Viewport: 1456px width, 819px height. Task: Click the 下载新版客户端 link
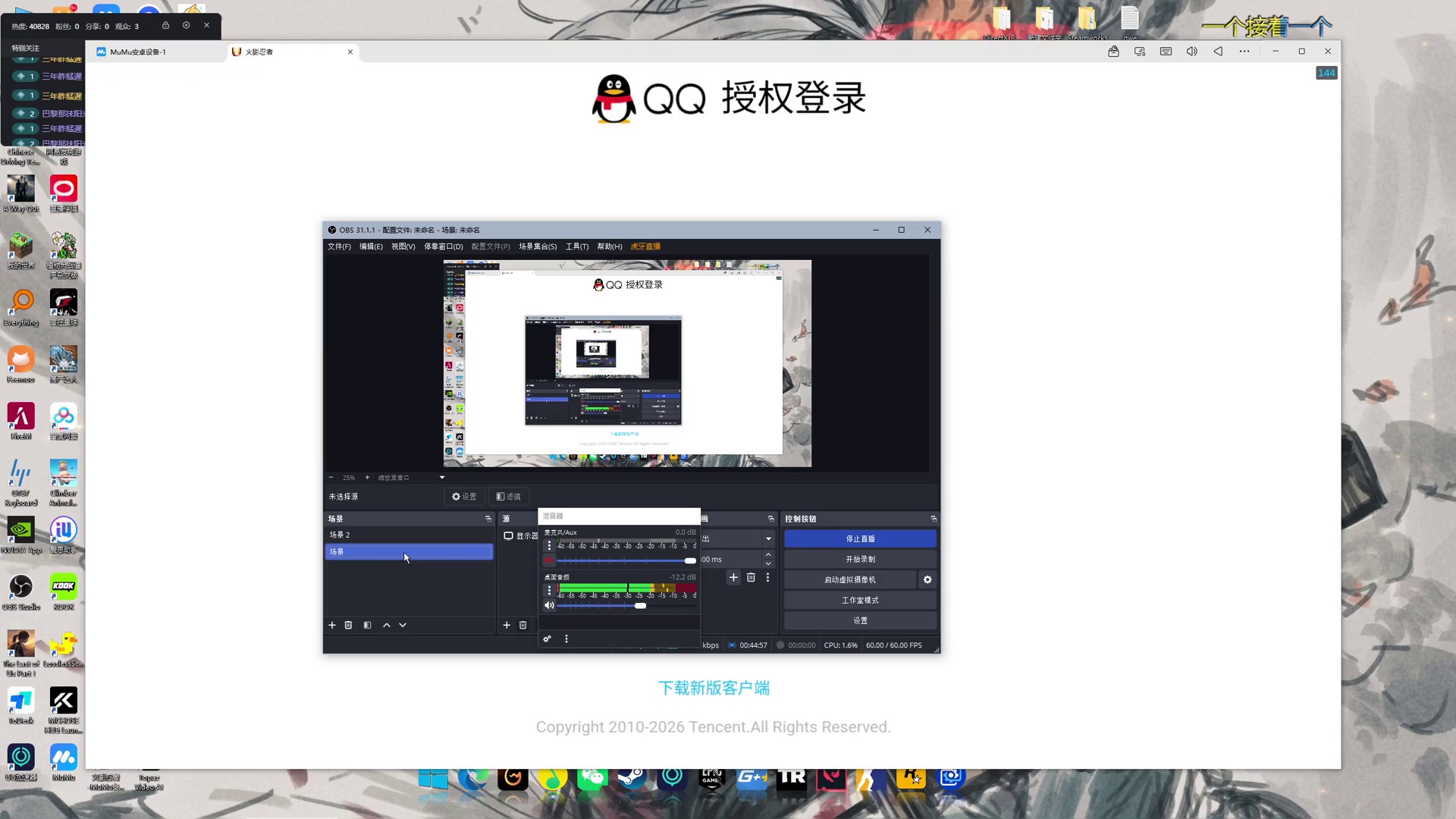point(714,688)
